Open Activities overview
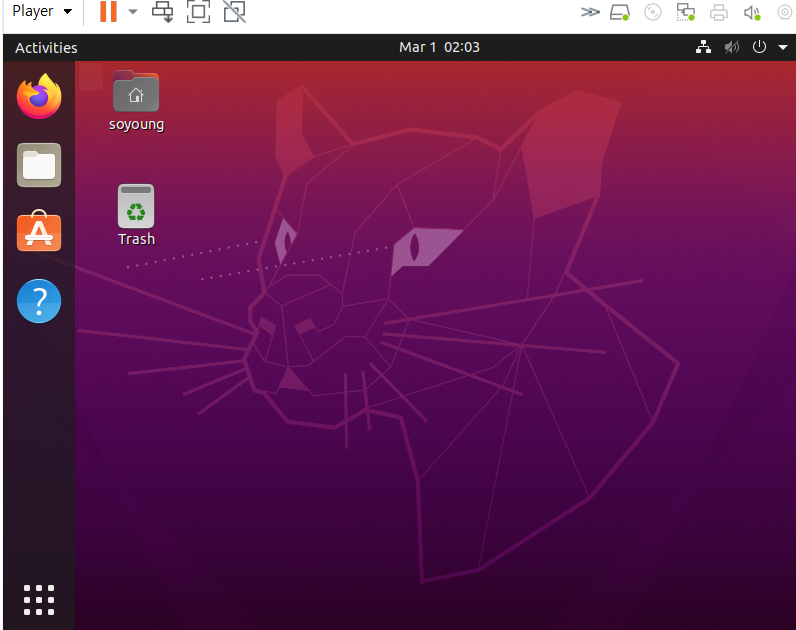 tap(46, 48)
